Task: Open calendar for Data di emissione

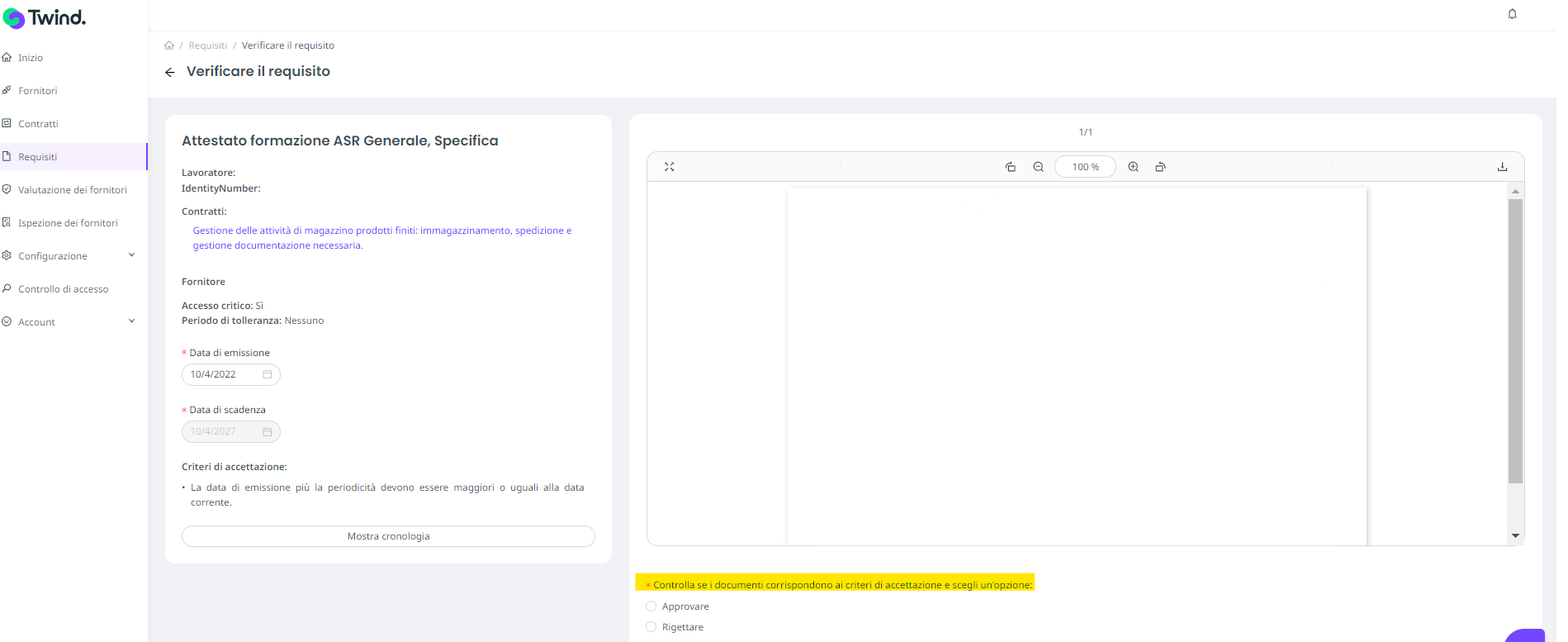Action: (x=268, y=375)
